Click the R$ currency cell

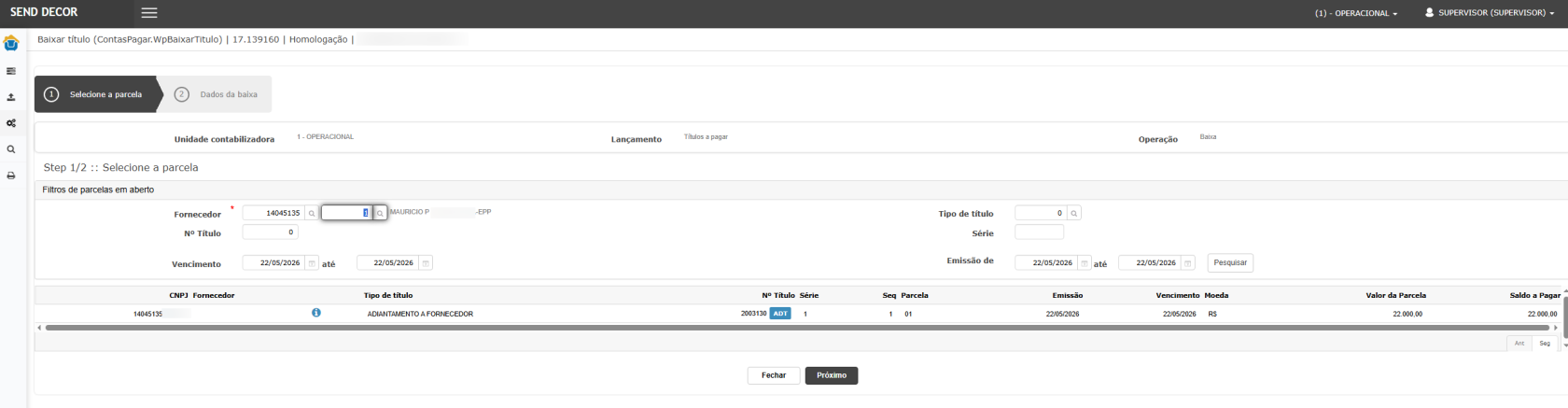coord(1212,314)
